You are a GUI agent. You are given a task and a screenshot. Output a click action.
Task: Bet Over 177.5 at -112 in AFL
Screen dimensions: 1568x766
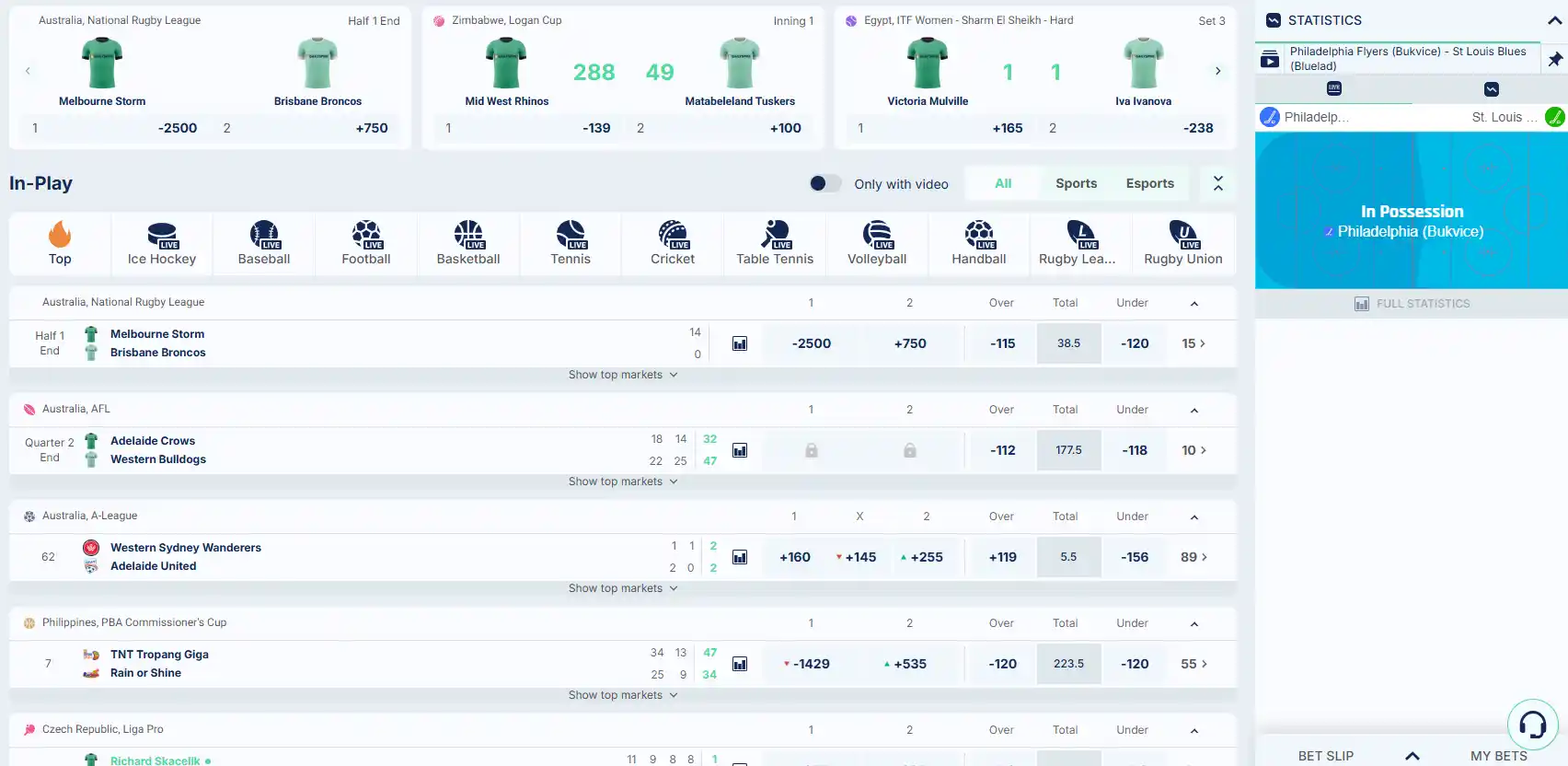click(x=1002, y=450)
